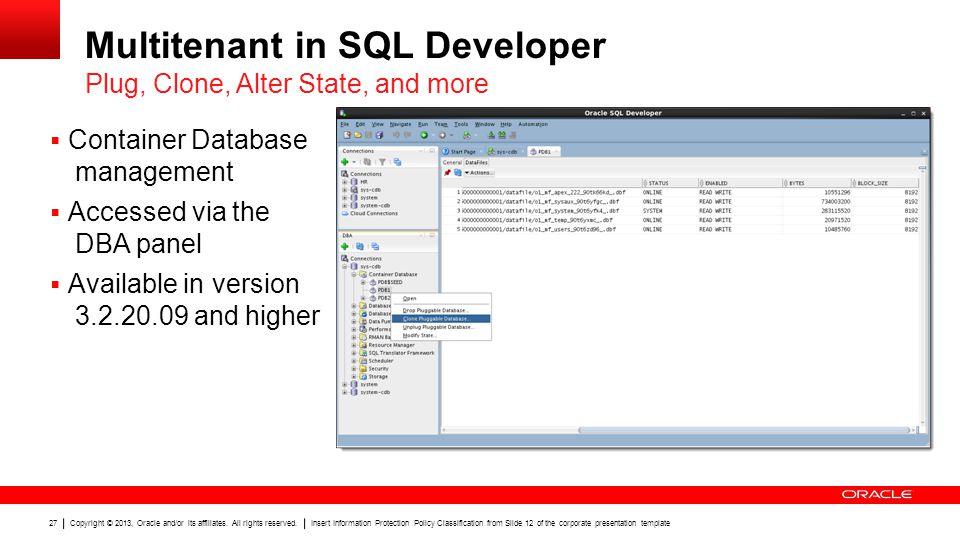
Task: Expand the Resource Manager node
Action: [x=354, y=345]
